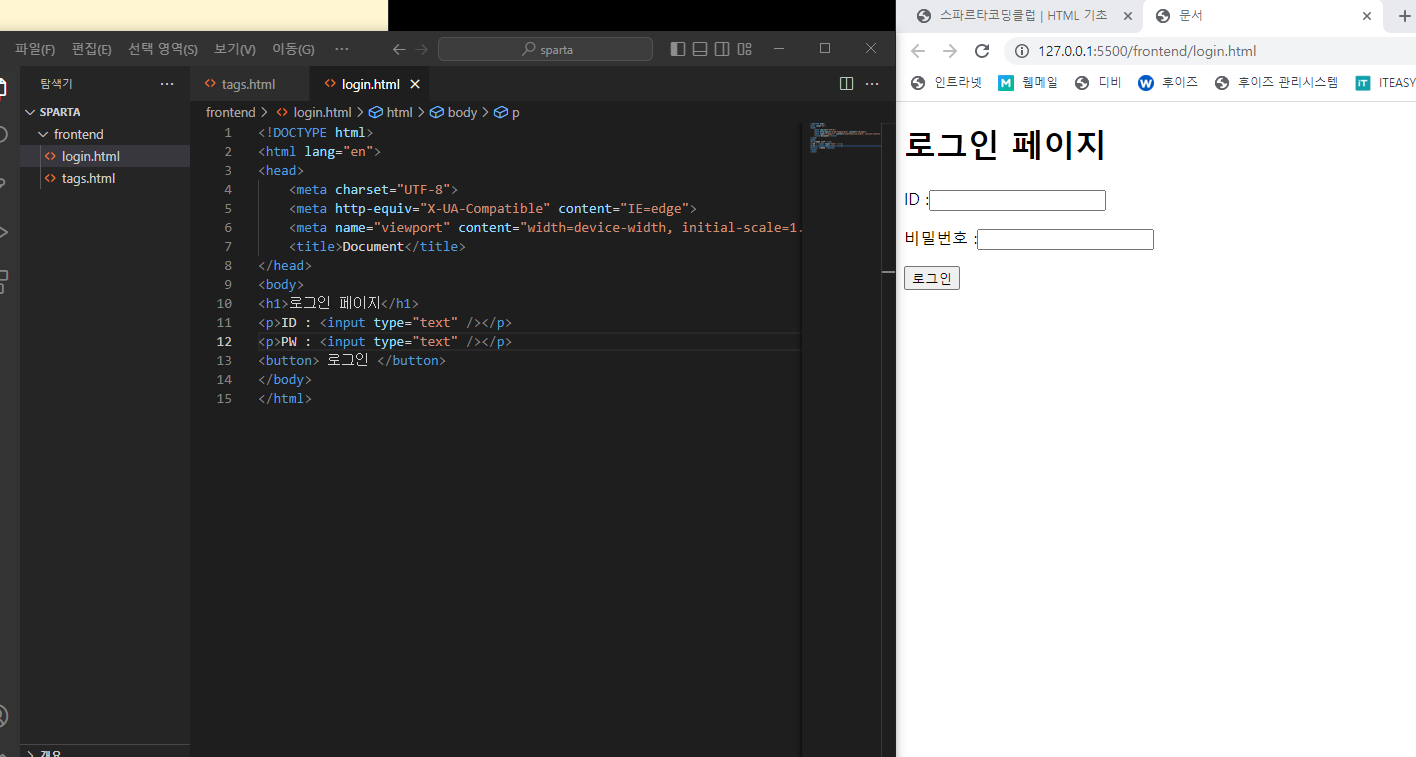Open the 선택 영역(S) menu
This screenshot has height=757, width=1416.
pos(162,49)
